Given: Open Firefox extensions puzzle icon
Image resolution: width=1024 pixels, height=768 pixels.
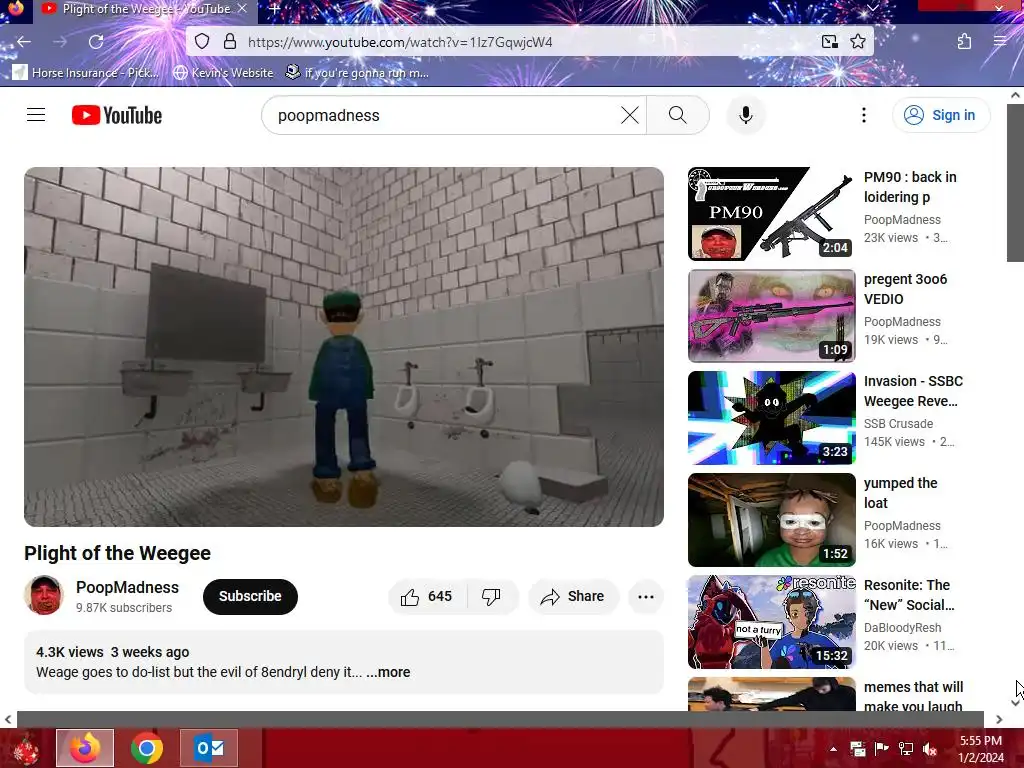Looking at the screenshot, I should coord(964,42).
